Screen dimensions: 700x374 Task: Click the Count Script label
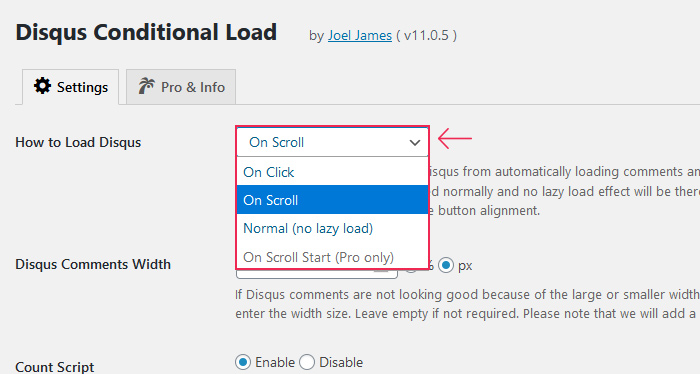click(54, 367)
